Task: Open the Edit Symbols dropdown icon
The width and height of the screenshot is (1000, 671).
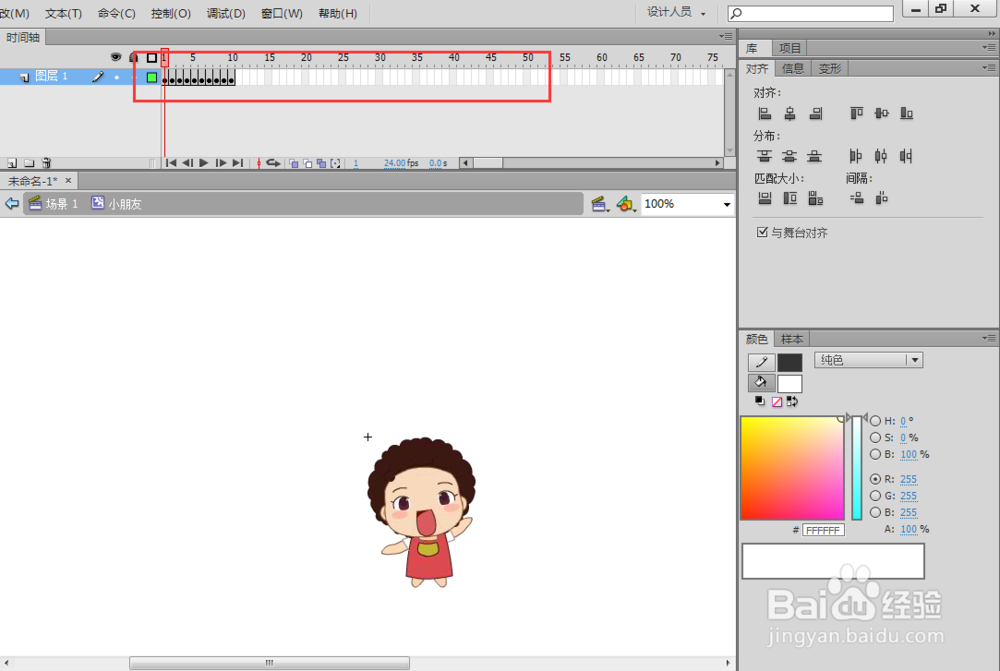Action: click(626, 204)
